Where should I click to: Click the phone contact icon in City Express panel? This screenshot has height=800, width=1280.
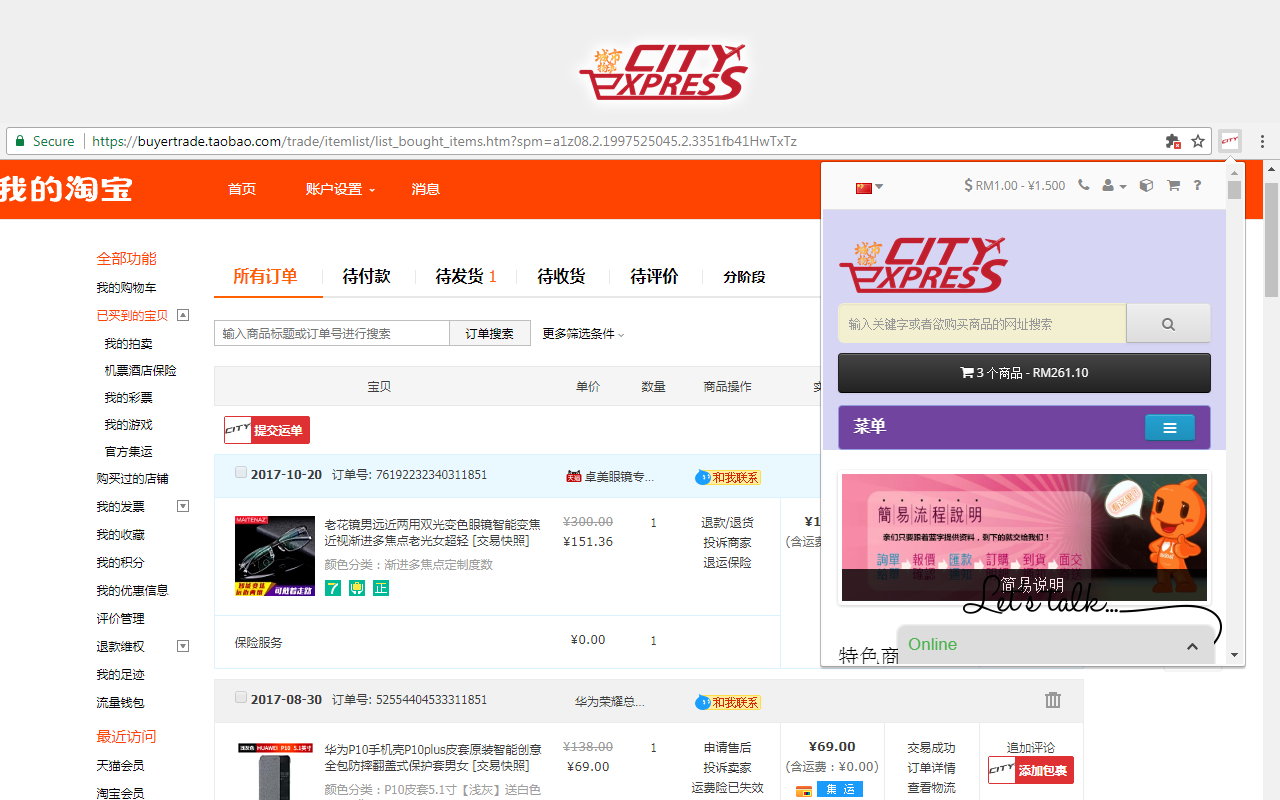(x=1084, y=185)
